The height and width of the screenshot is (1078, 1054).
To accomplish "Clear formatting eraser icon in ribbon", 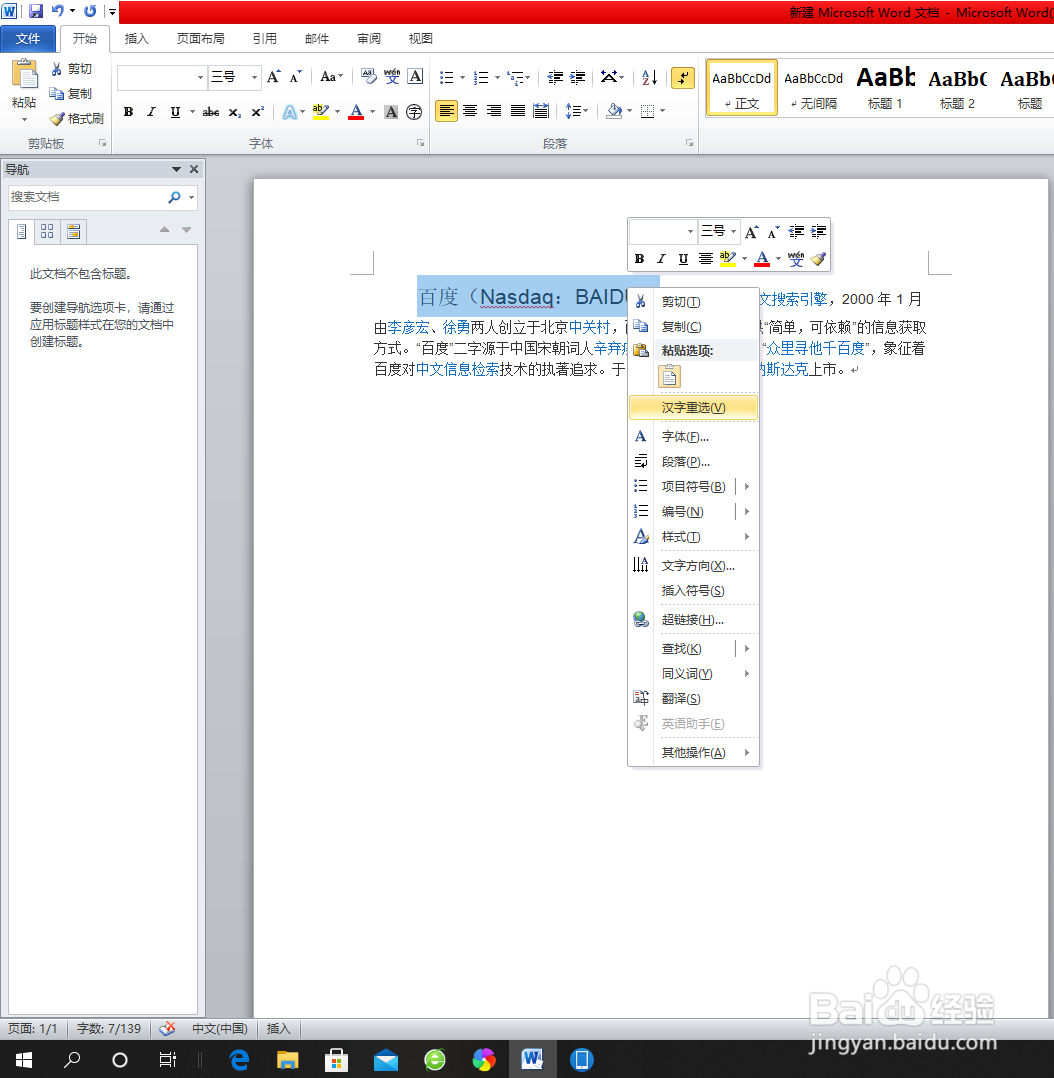I will [369, 77].
